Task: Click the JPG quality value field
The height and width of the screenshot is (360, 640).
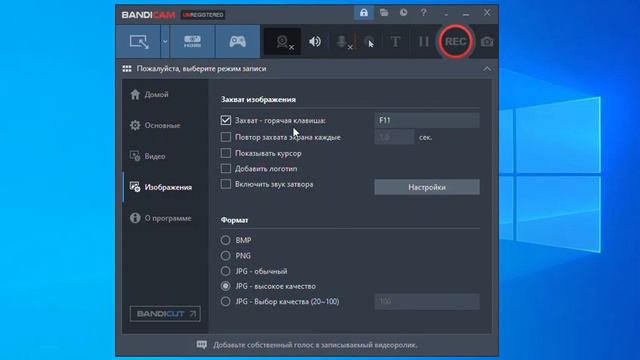Action: point(427,302)
